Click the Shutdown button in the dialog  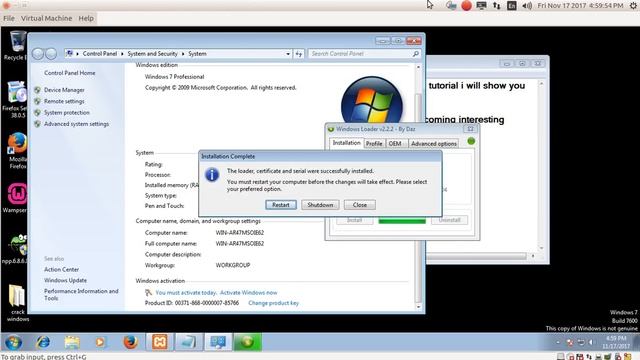(x=320, y=205)
